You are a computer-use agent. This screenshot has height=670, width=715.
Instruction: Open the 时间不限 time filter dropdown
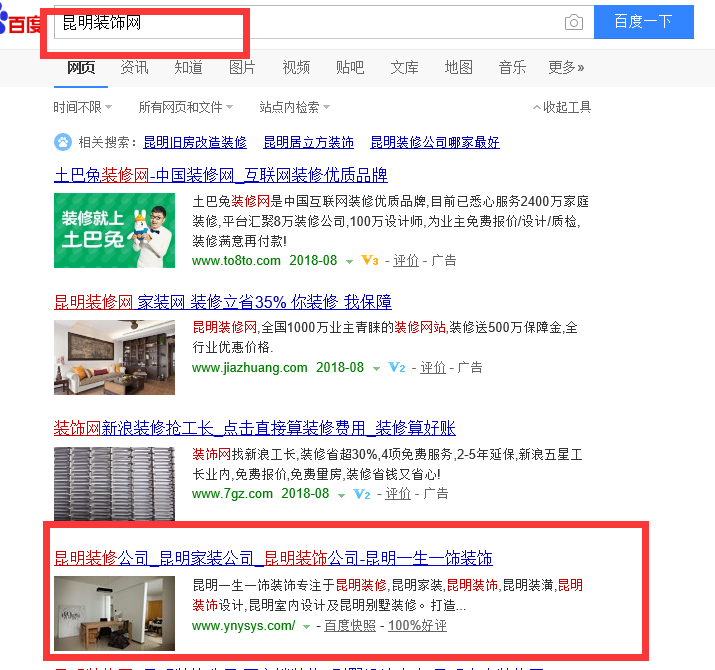[83, 107]
